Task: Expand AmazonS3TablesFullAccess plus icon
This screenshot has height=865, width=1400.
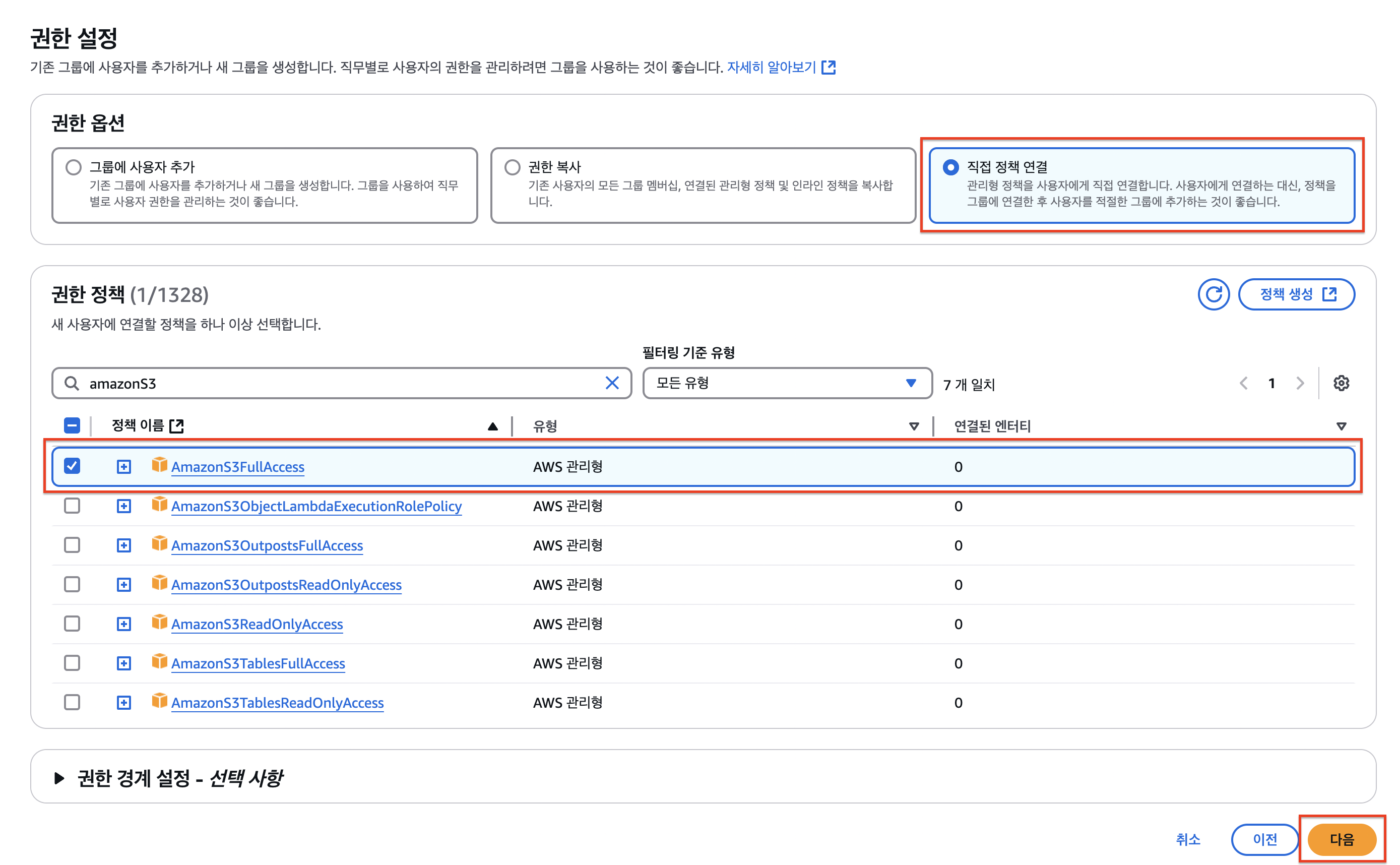Action: [x=123, y=664]
